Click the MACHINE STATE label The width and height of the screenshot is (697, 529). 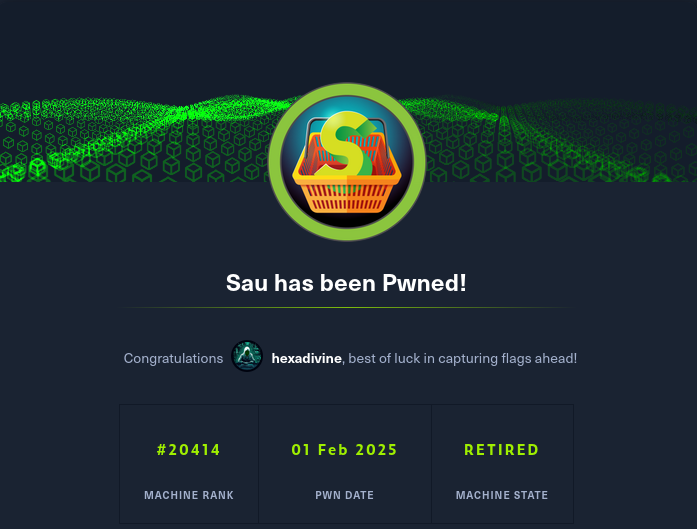pos(501,495)
